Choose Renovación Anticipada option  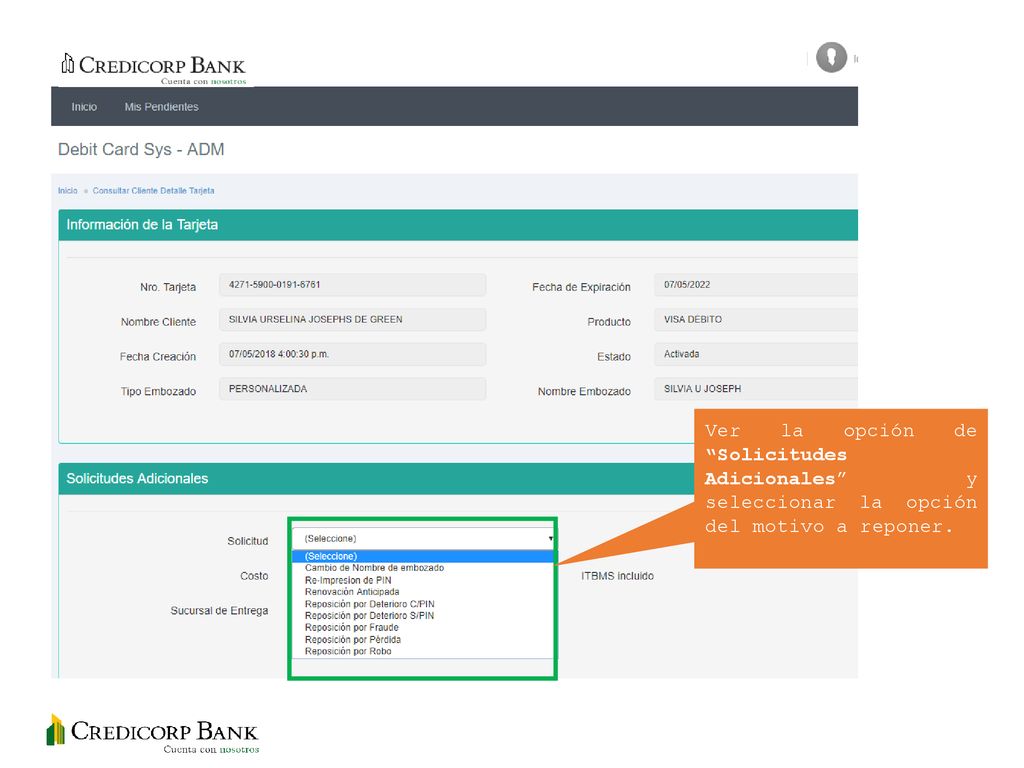(x=352, y=592)
